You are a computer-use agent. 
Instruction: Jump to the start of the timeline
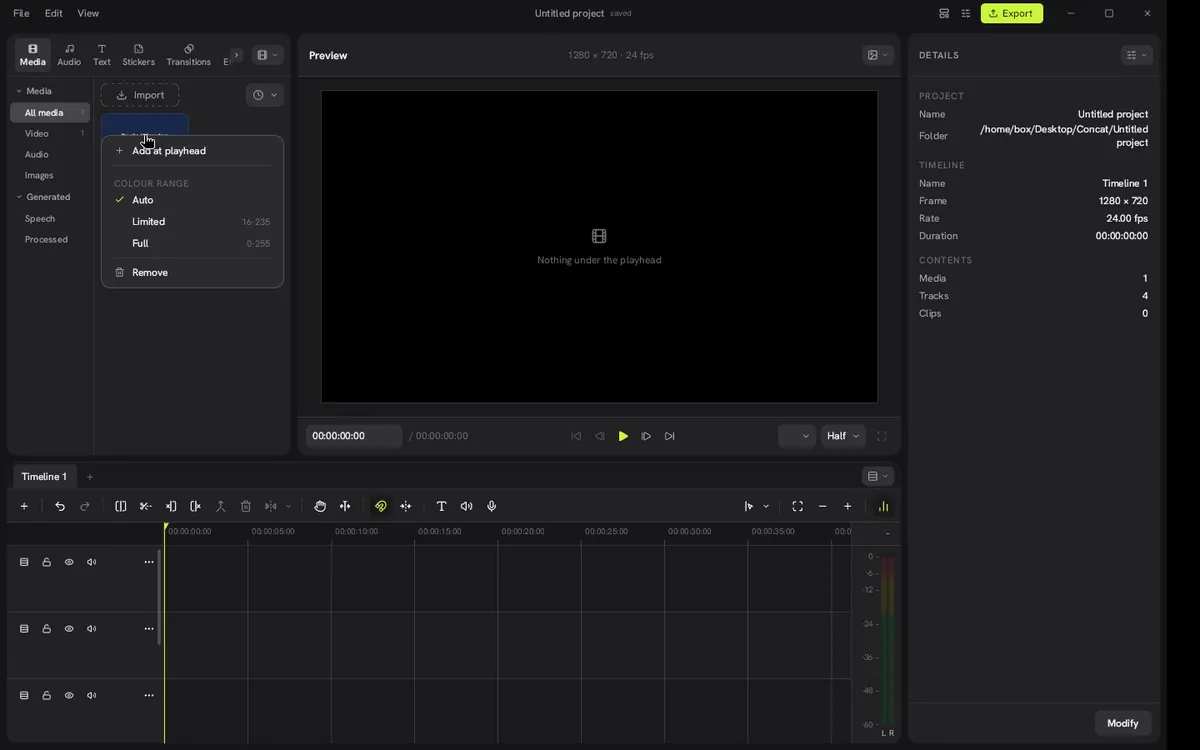coord(576,436)
